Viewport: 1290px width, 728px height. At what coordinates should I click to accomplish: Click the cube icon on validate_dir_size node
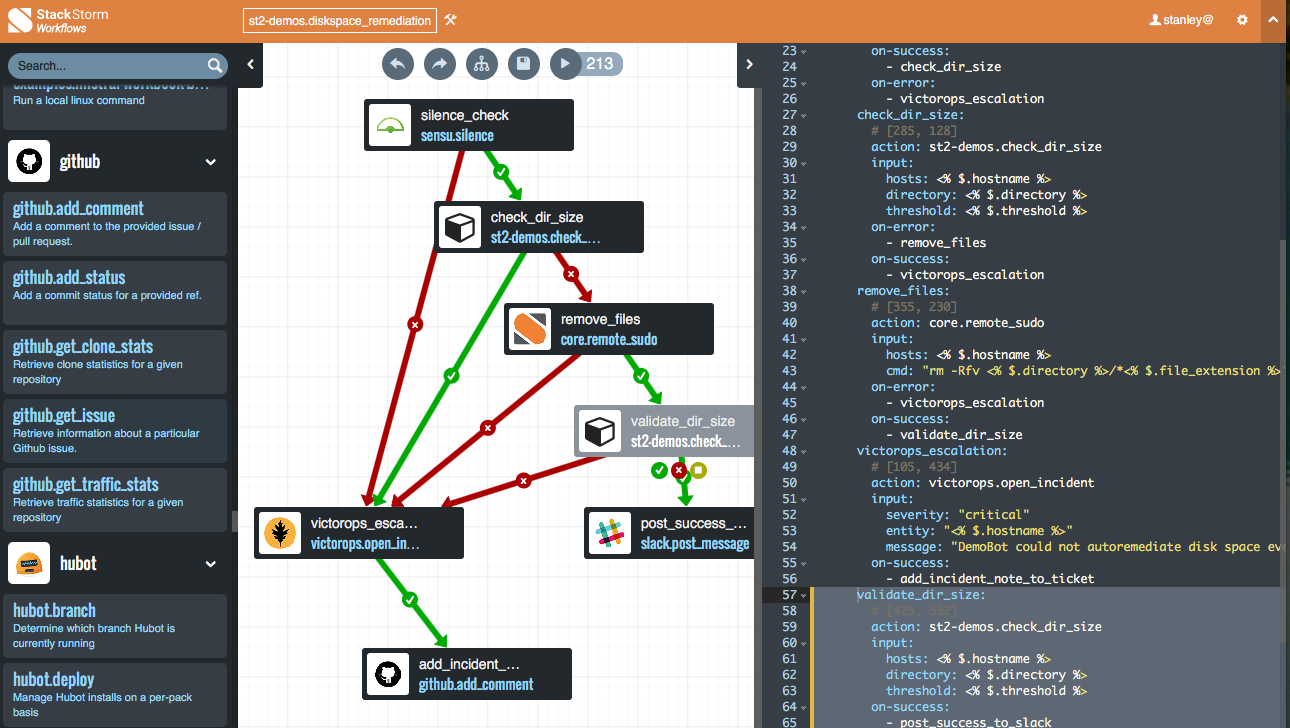pos(600,431)
